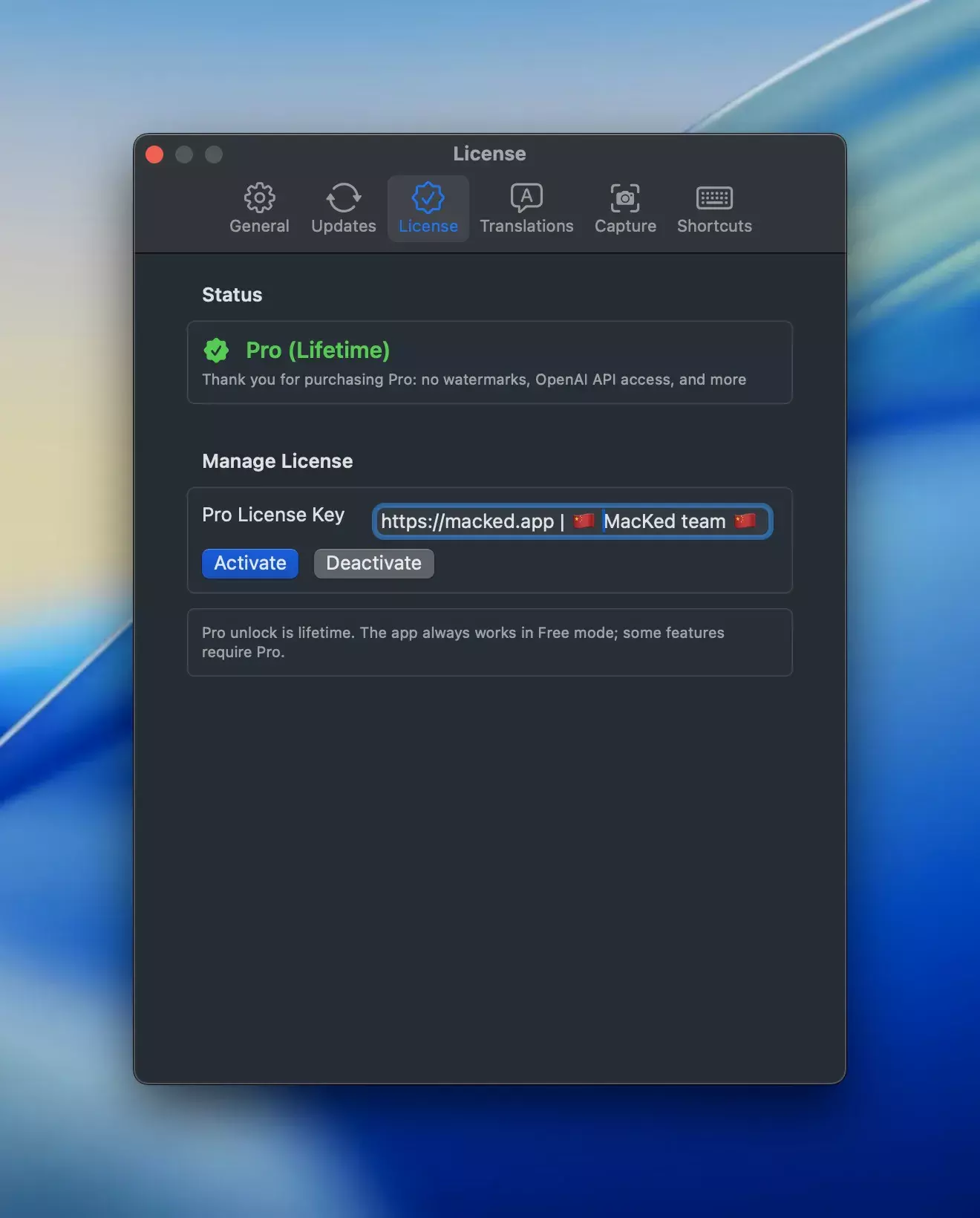The image size is (980, 1218).
Task: Select the License tab label
Action: 428,226
